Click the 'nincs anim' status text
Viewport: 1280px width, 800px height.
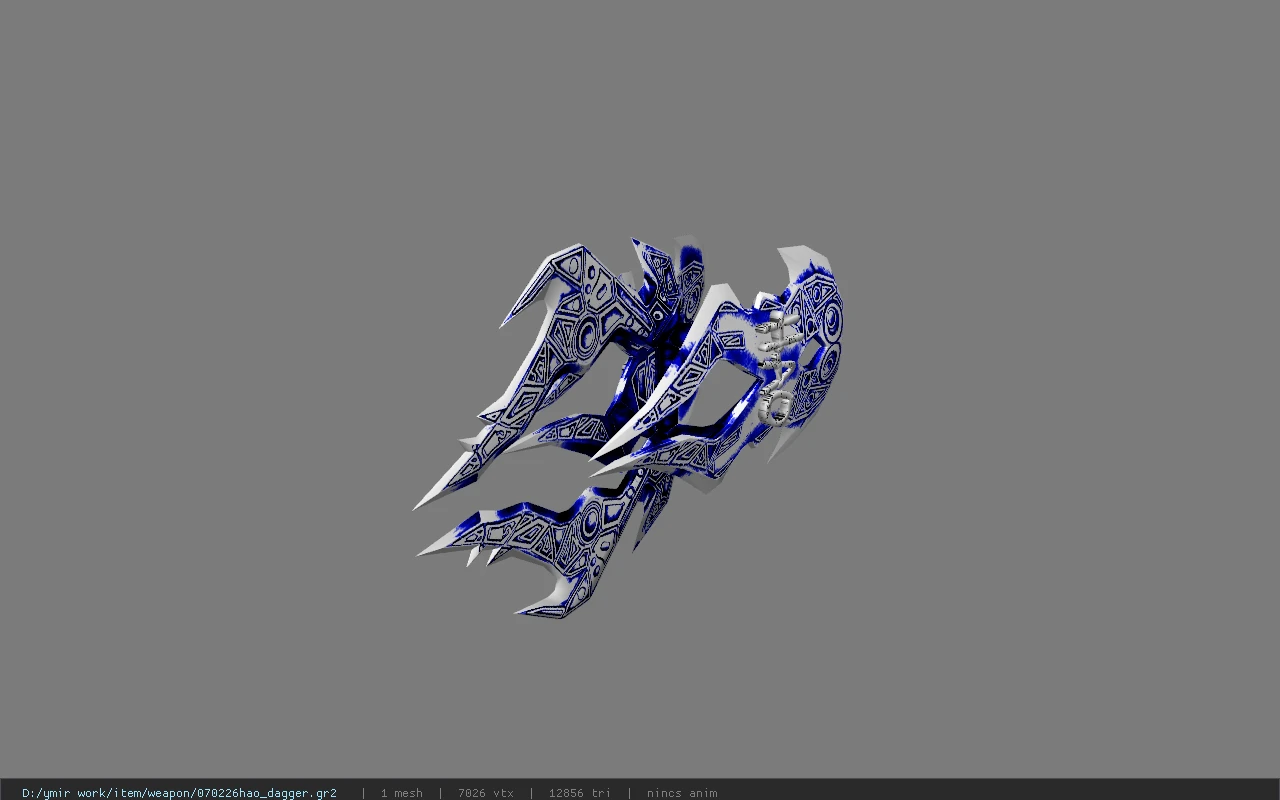682,793
